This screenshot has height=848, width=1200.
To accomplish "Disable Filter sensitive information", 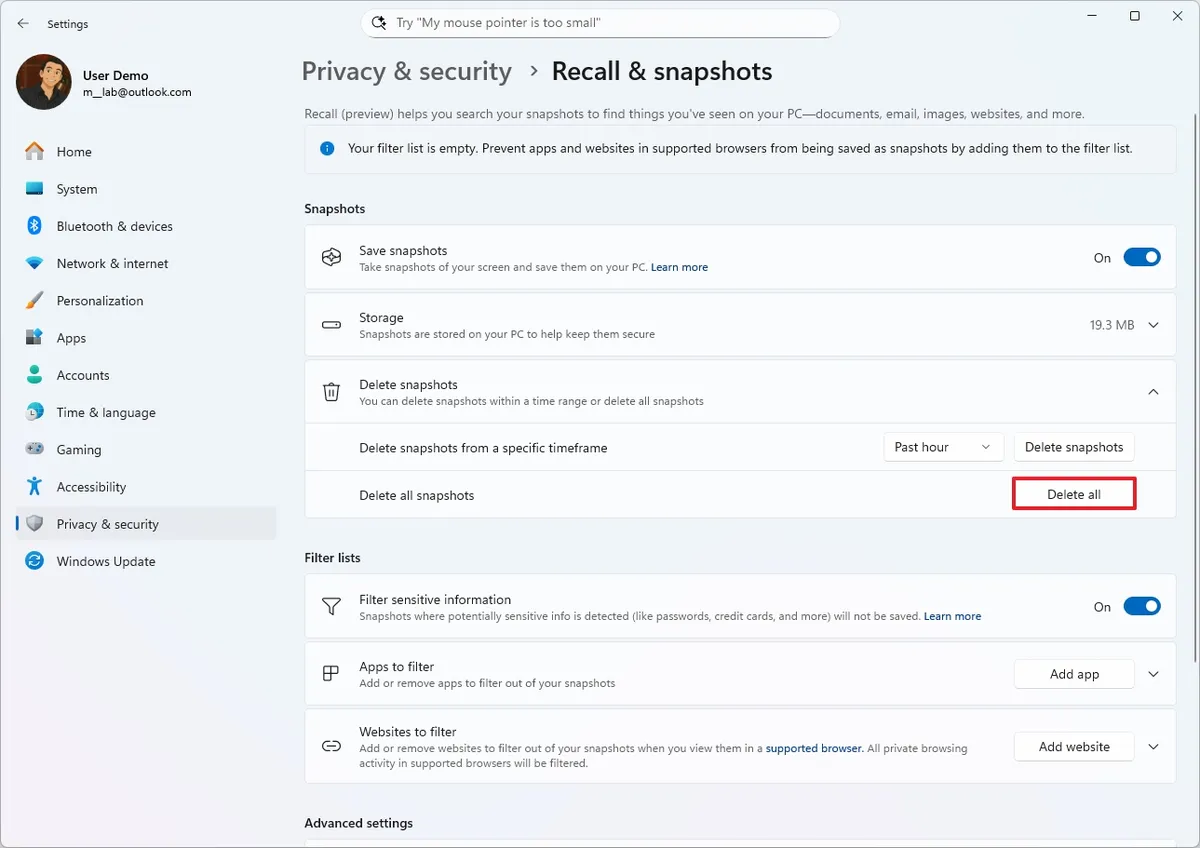I will pyautogui.click(x=1141, y=606).
